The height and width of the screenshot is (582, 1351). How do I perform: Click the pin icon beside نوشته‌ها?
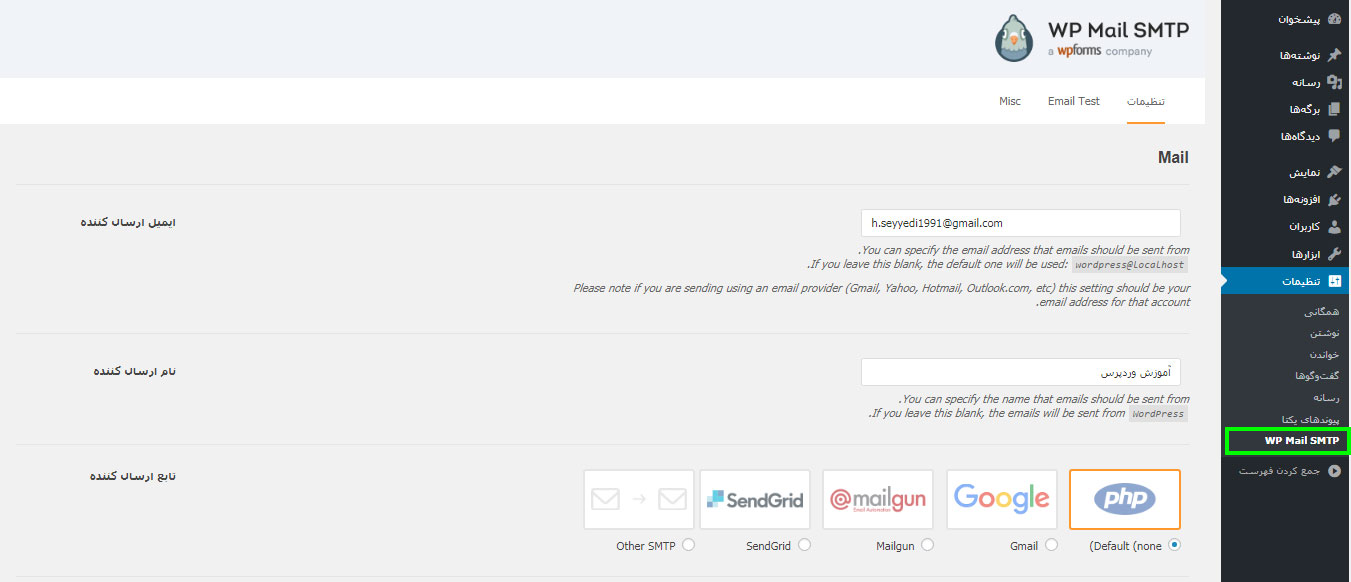(x=1334, y=55)
